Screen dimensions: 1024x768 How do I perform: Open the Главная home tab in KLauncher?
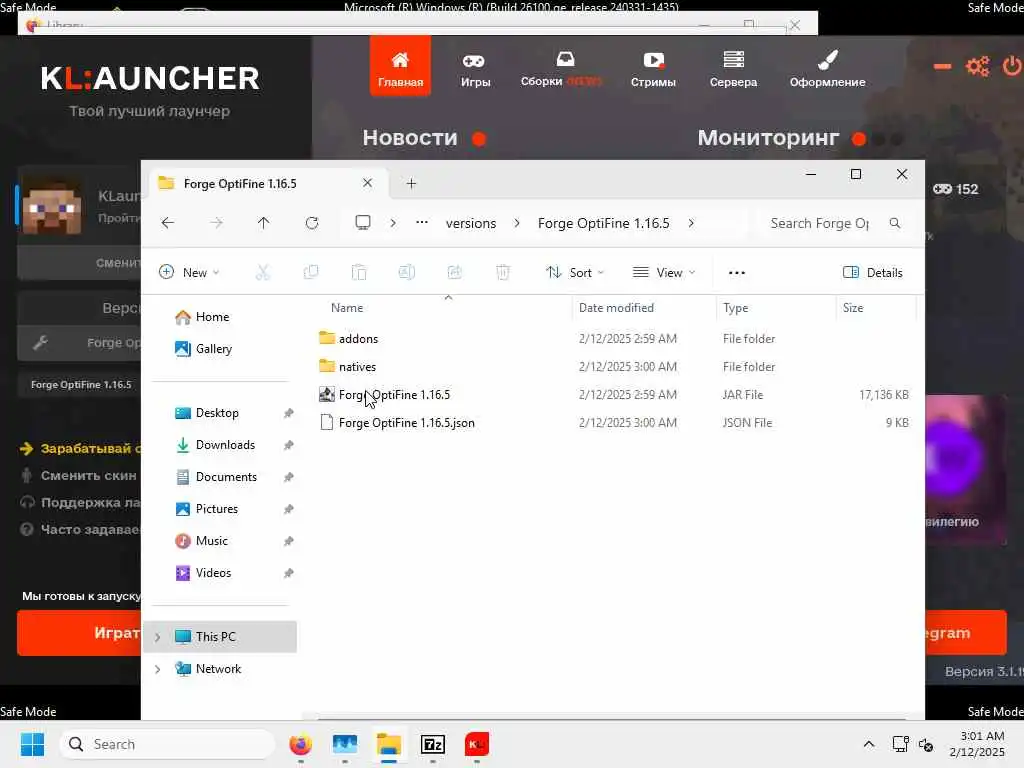click(x=400, y=67)
